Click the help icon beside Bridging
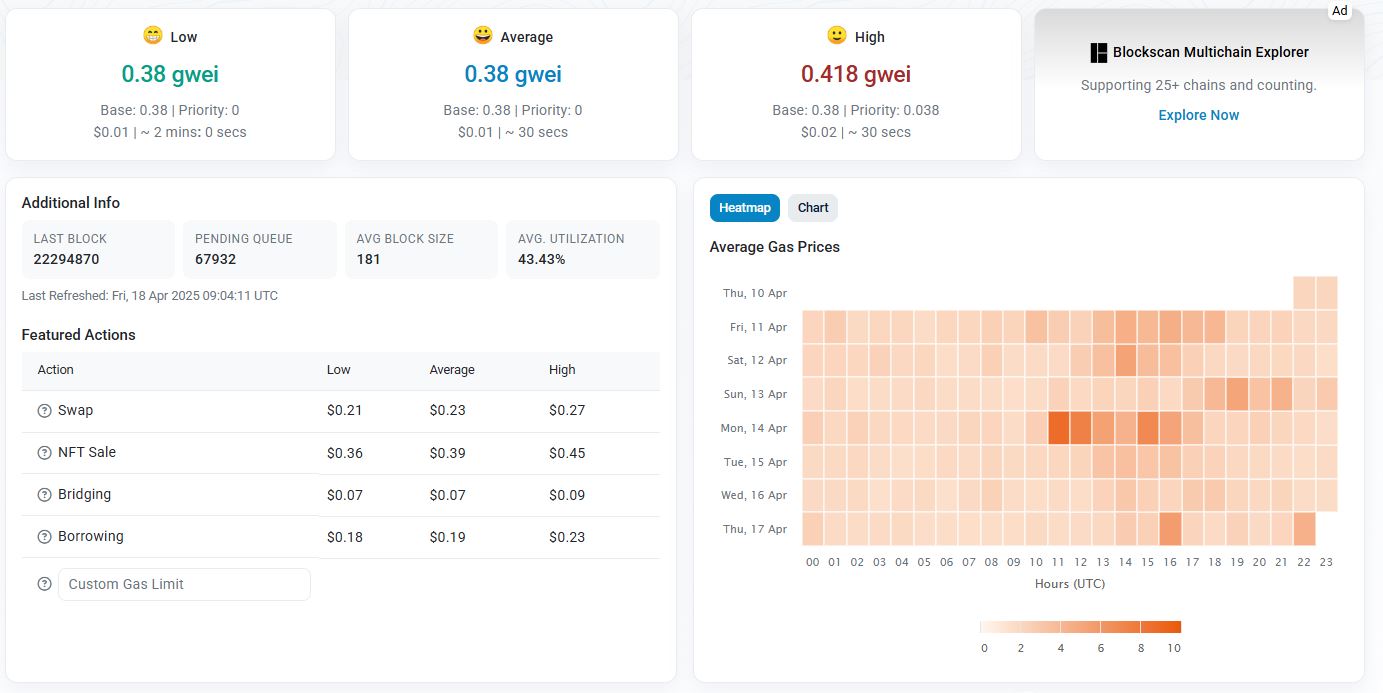 [44, 495]
